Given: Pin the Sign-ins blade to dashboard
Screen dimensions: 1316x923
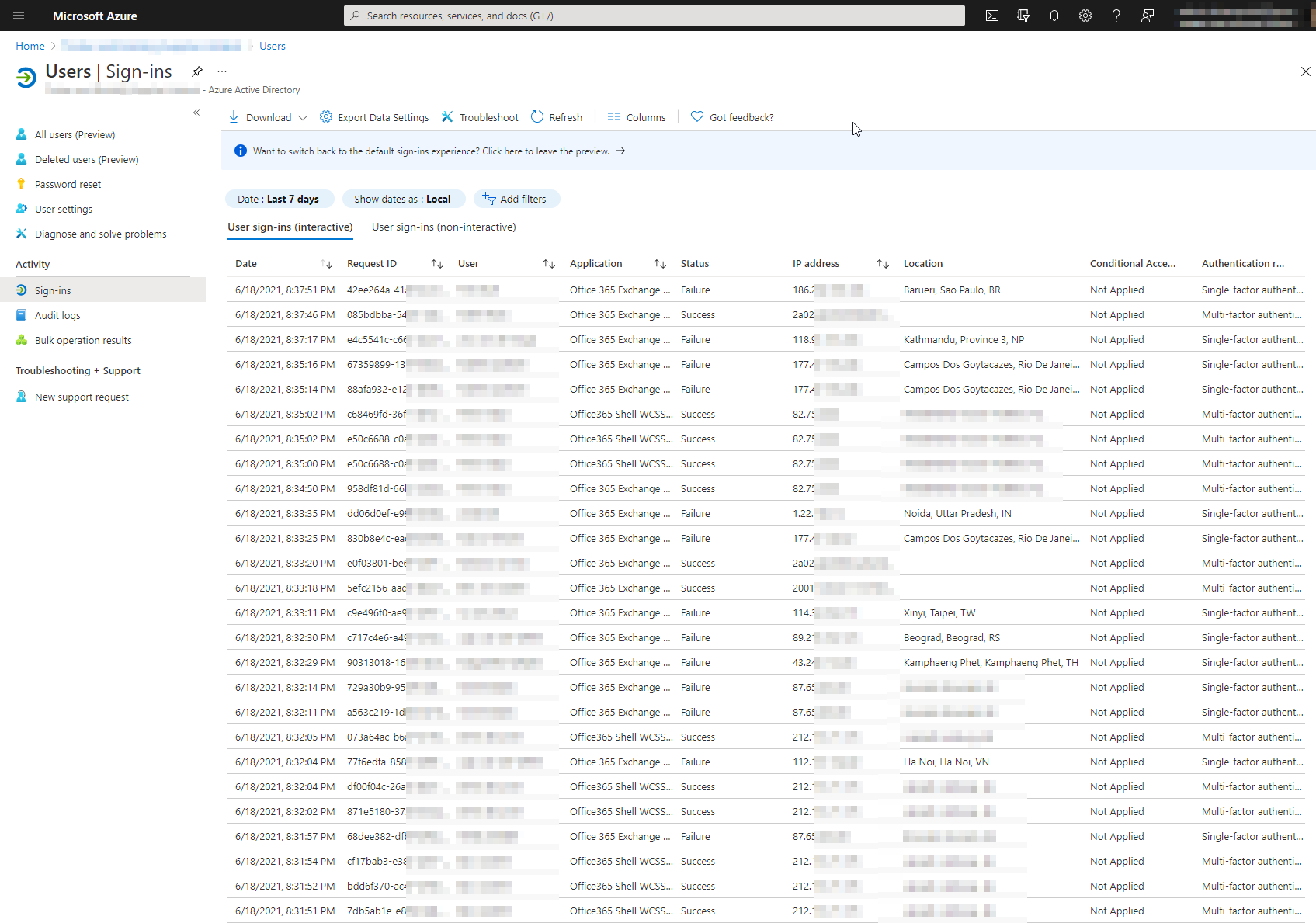Looking at the screenshot, I should tap(197, 71).
